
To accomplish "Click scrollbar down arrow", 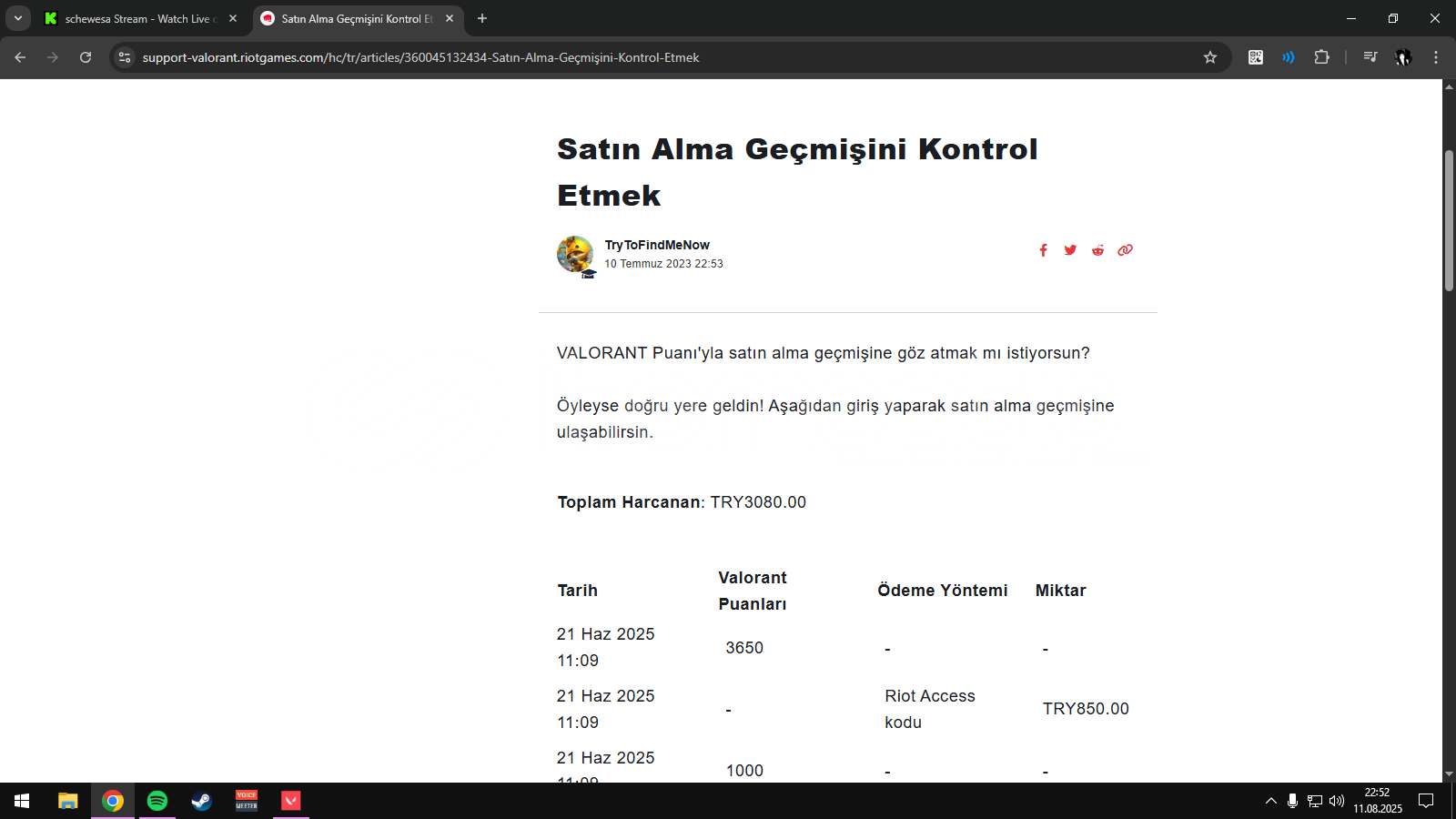I will 1449,774.
